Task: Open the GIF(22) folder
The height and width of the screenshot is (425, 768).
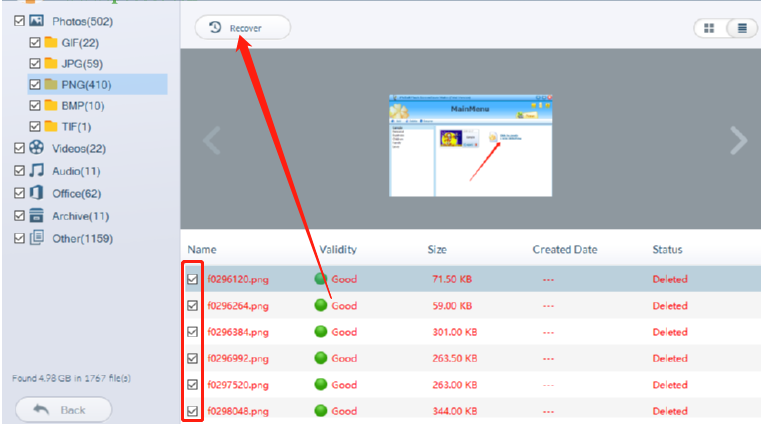Action: coord(80,43)
